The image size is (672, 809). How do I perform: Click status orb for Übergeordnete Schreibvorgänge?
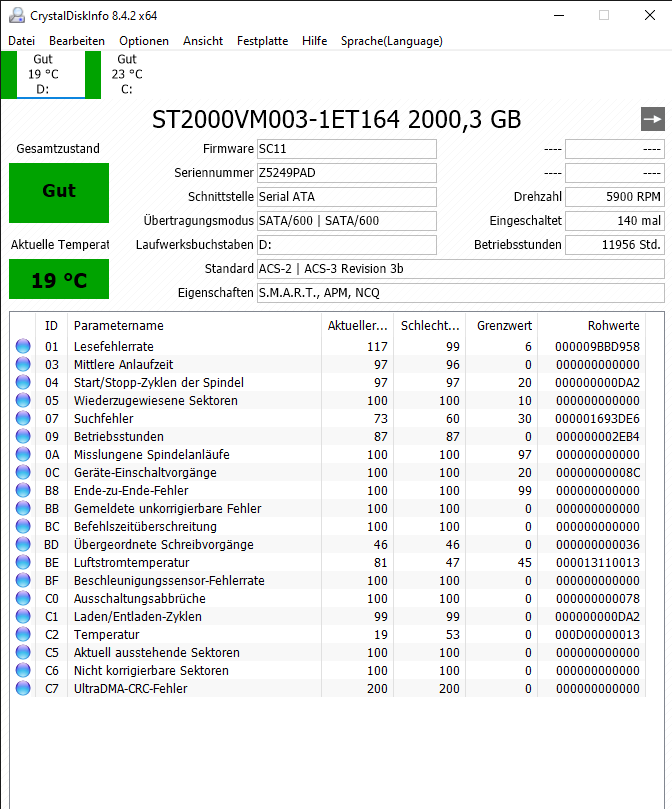pos(23,544)
